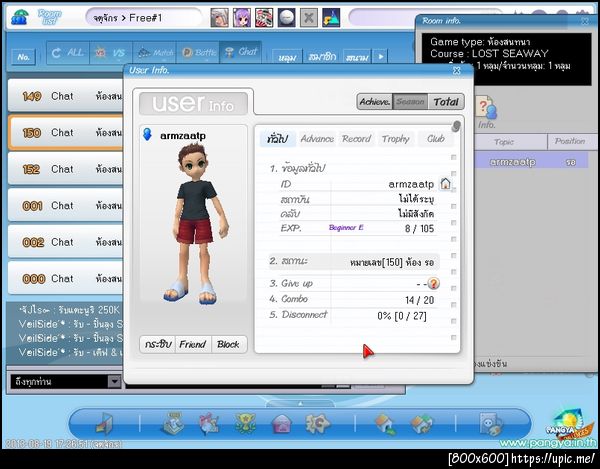Open the puzzle piece icon in bottom bar
600x469 pixels.
point(317,423)
